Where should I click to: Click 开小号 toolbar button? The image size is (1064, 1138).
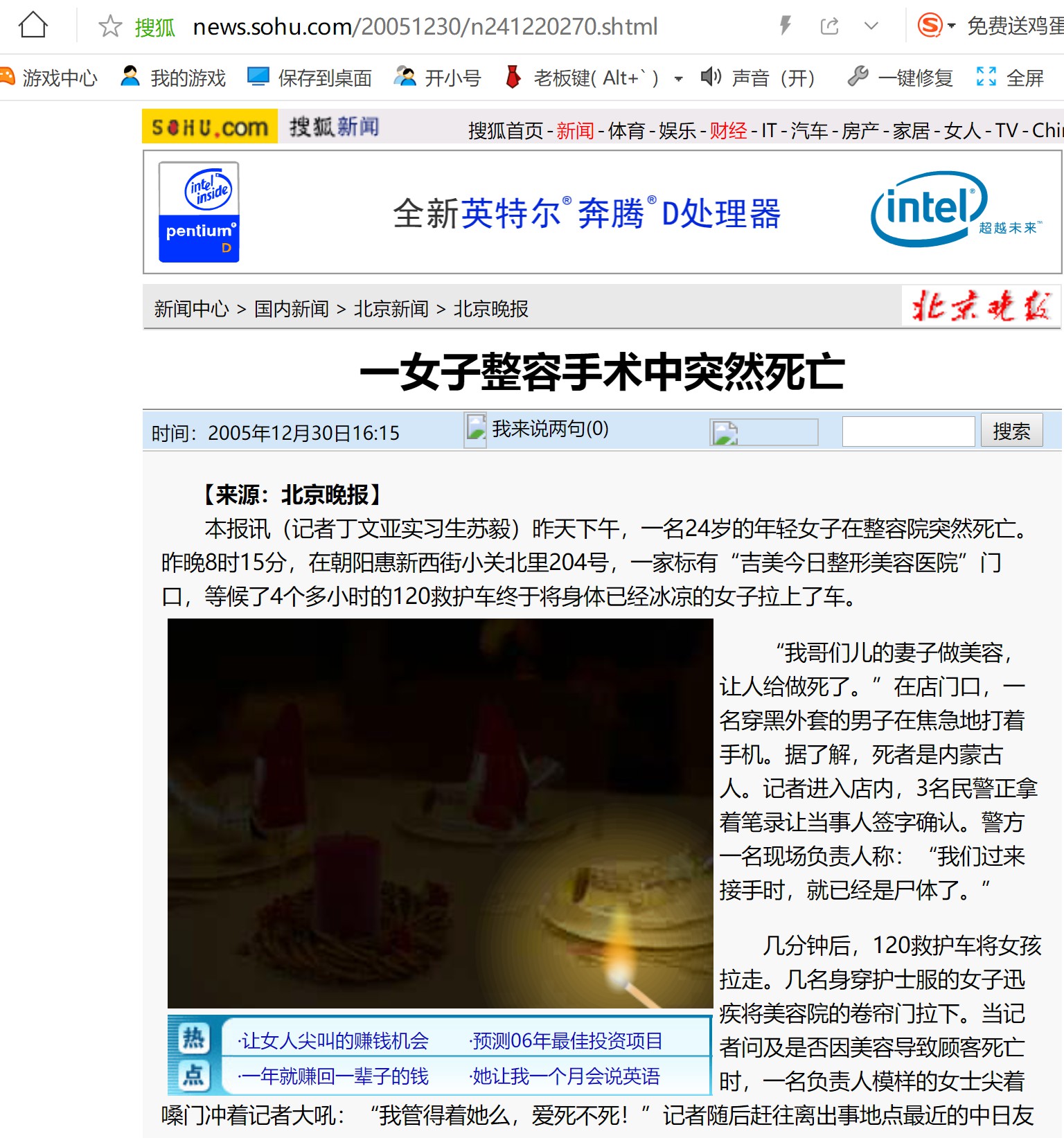tap(437, 77)
